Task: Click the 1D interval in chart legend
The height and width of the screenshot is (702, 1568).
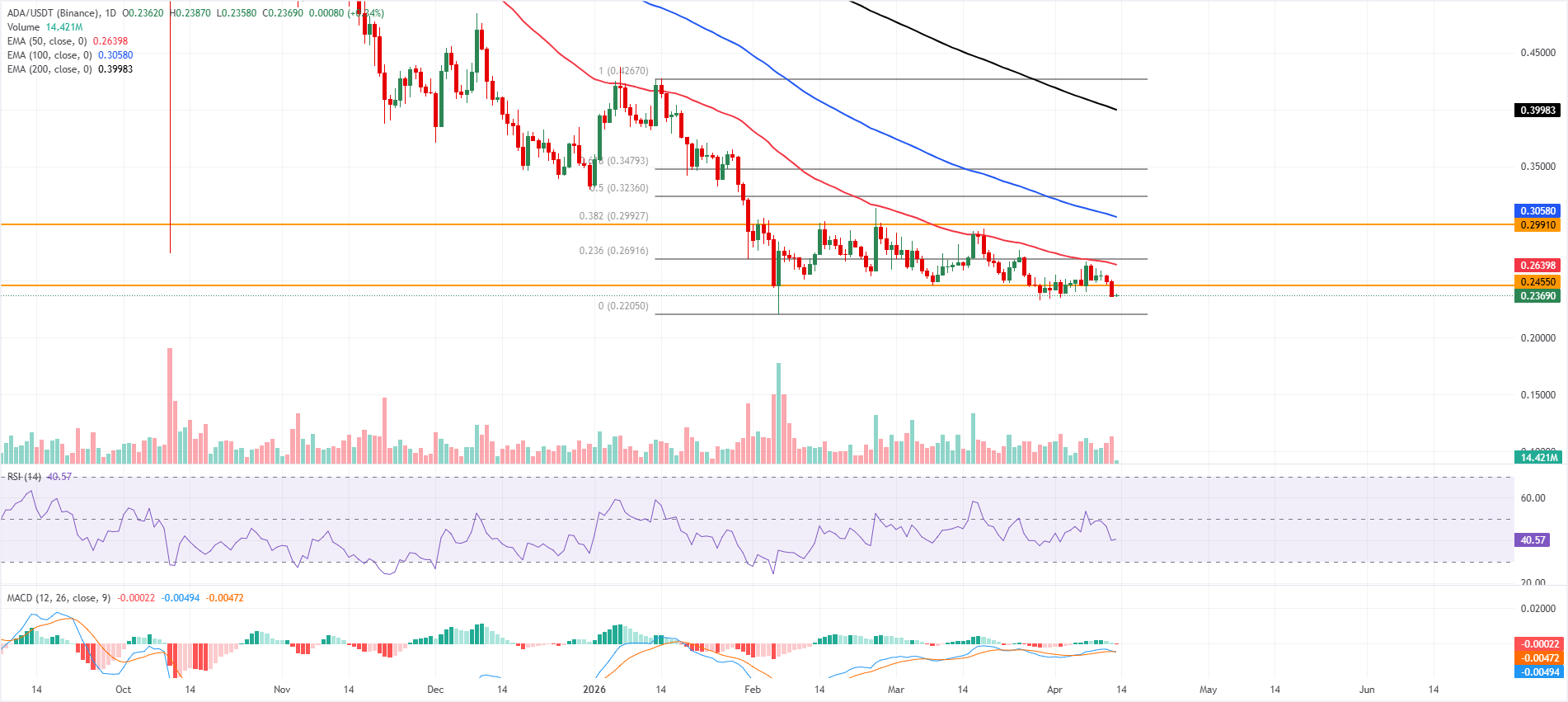Action: (x=110, y=13)
